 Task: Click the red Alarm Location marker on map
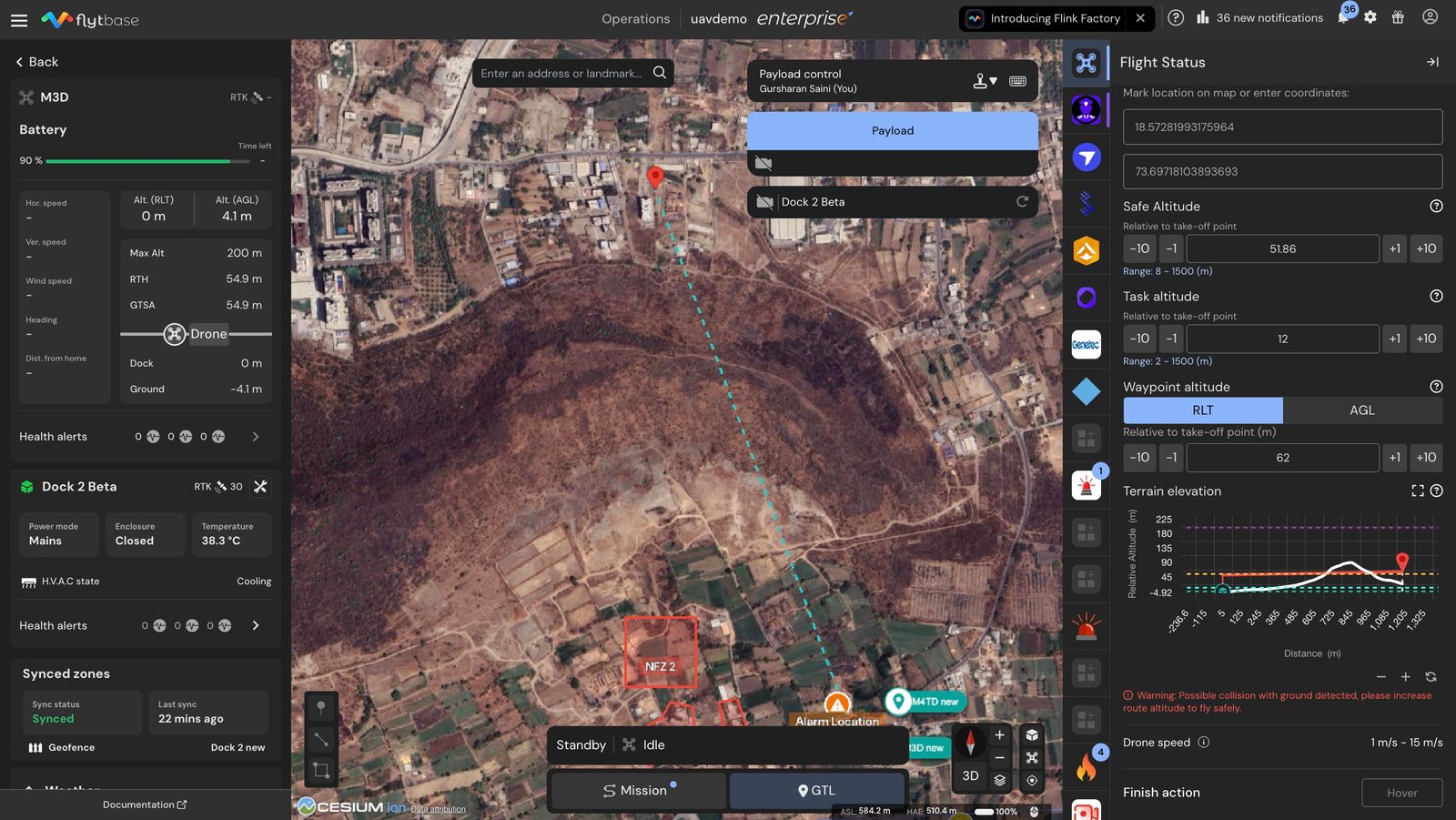coord(837,704)
